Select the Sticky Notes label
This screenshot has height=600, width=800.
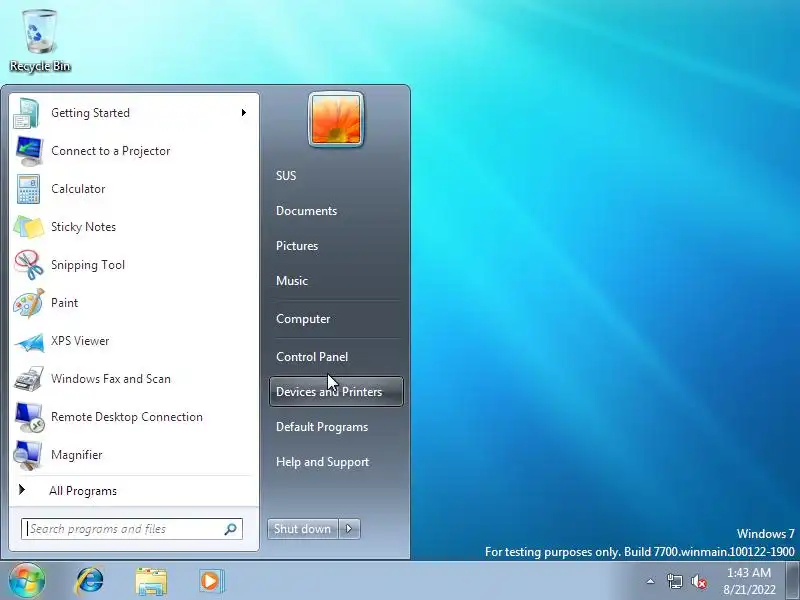(83, 227)
